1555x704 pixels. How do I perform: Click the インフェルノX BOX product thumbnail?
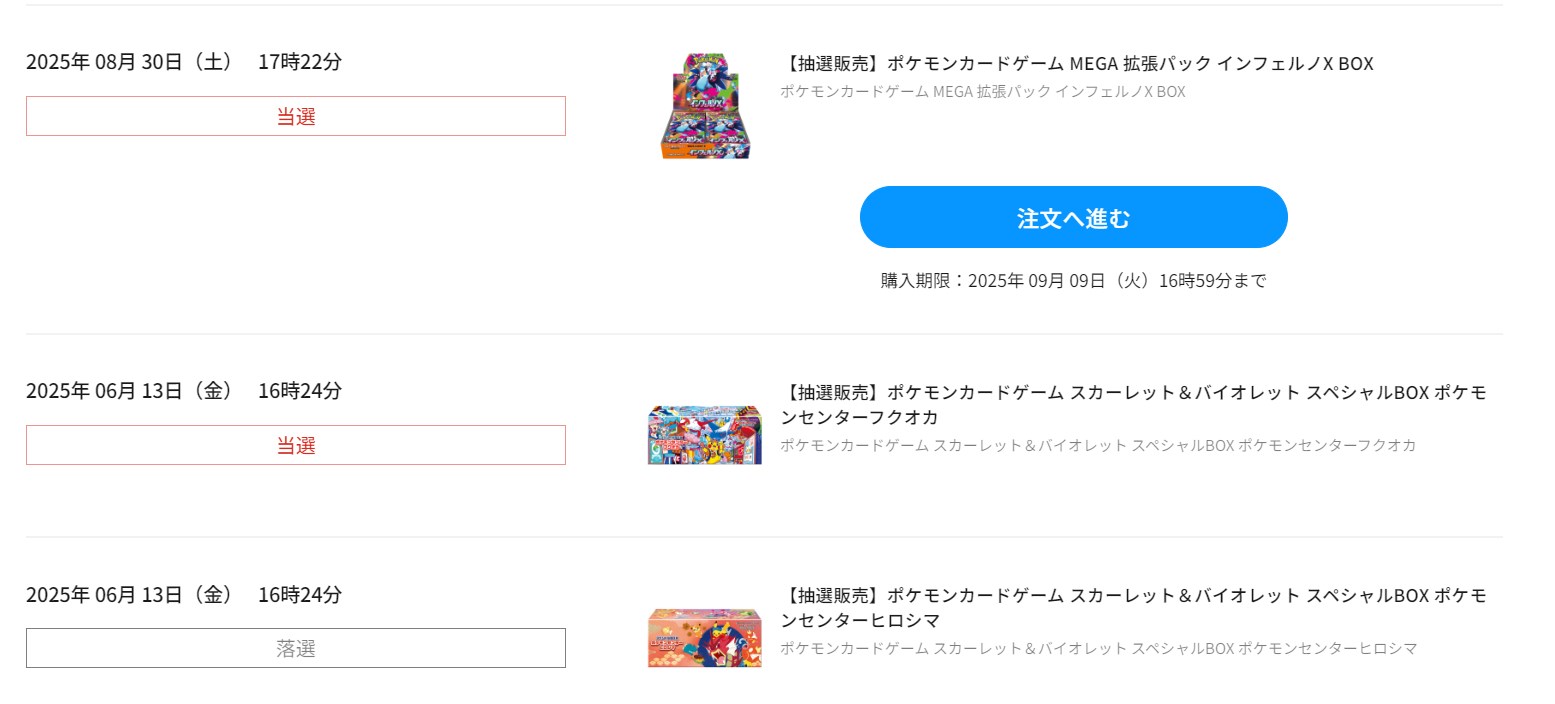click(x=705, y=106)
